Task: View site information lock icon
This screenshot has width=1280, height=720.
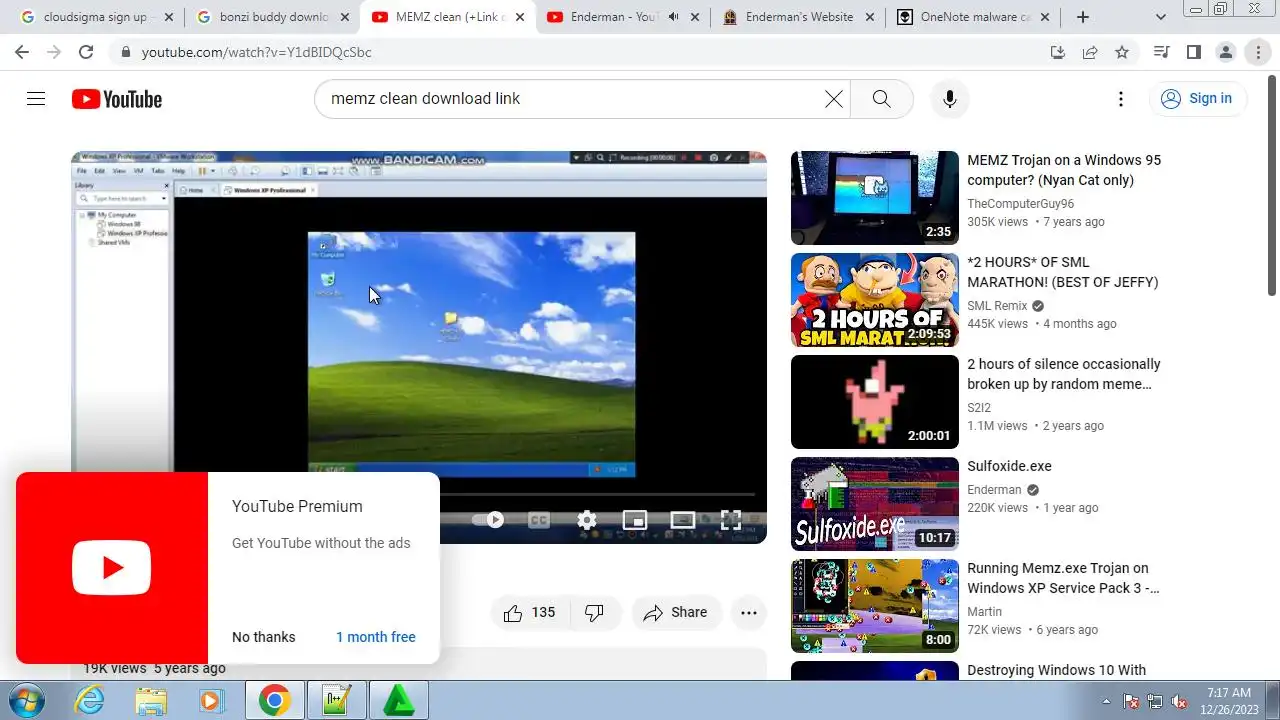Action: point(124,52)
